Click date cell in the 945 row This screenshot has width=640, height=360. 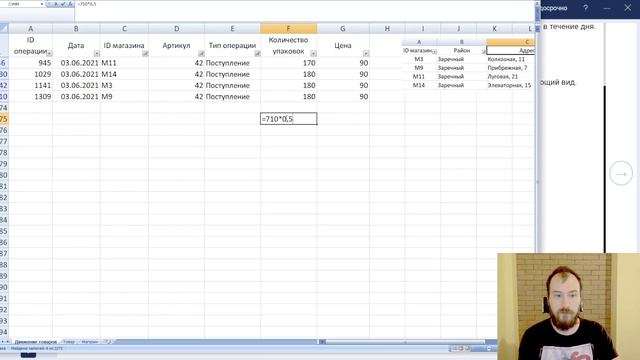coord(76,63)
